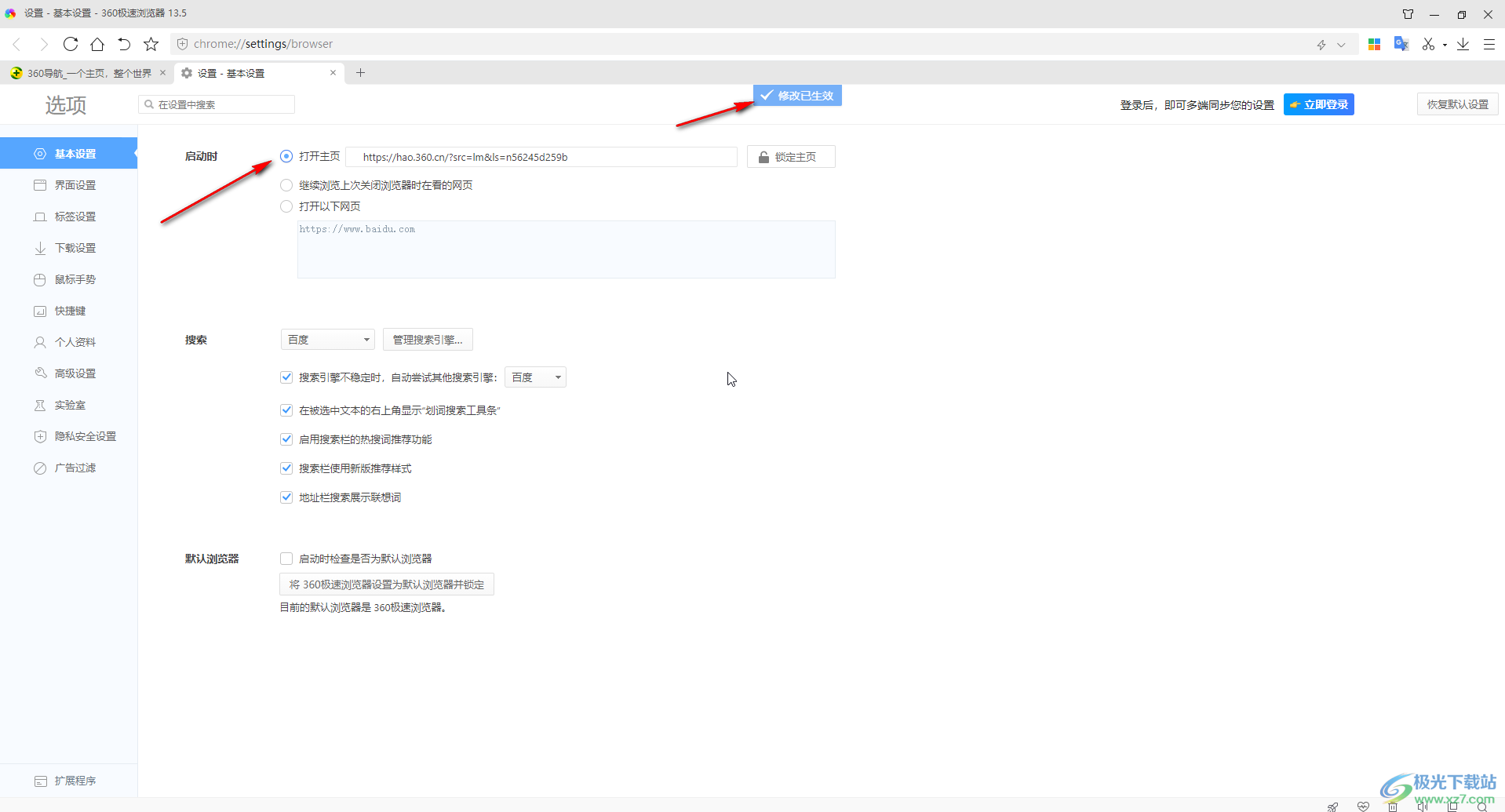Image resolution: width=1505 pixels, height=812 pixels.
Task: Open the colorful apps grid extension icon
Action: tap(1374, 44)
